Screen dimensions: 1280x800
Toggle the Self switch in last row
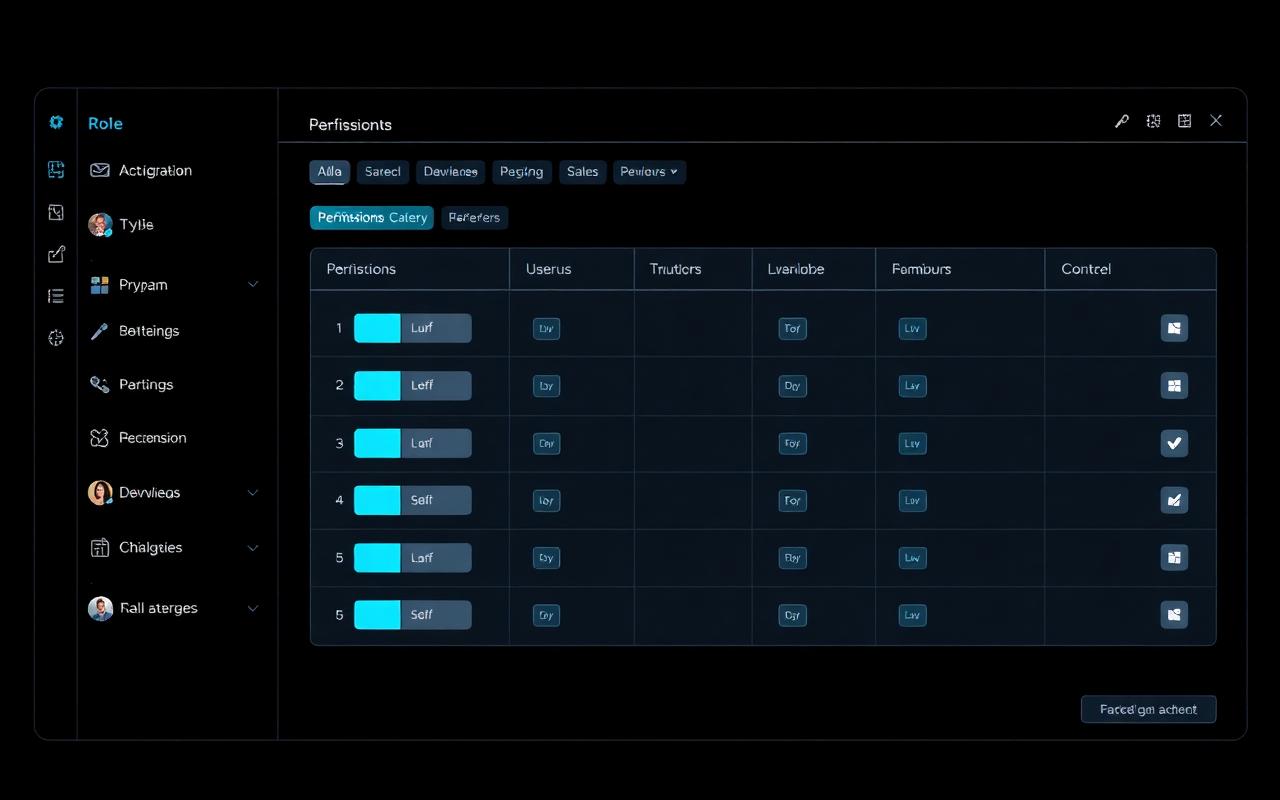pos(412,615)
